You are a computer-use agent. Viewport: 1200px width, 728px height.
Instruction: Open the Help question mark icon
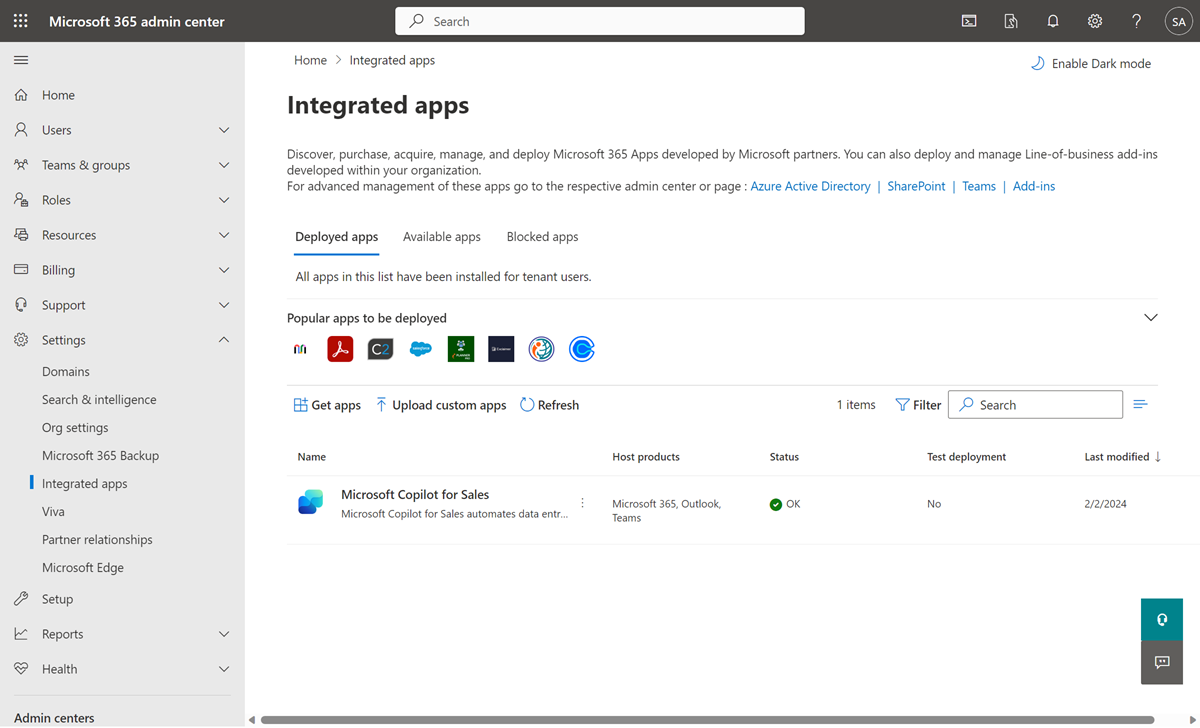point(1136,20)
